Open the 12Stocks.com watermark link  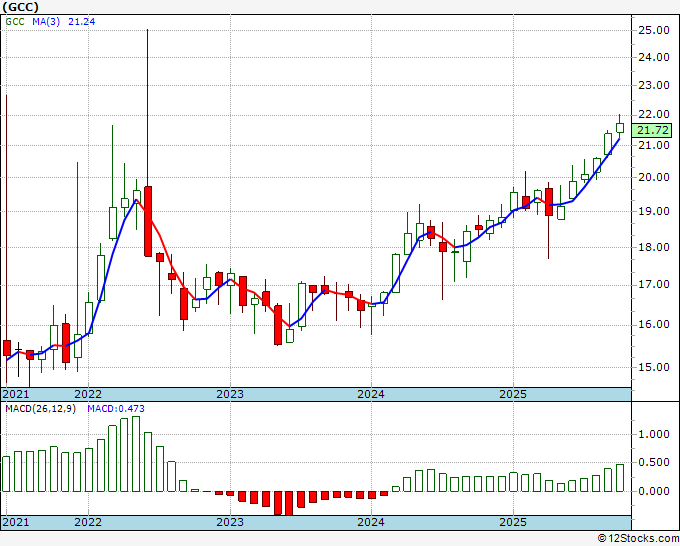tap(638, 538)
